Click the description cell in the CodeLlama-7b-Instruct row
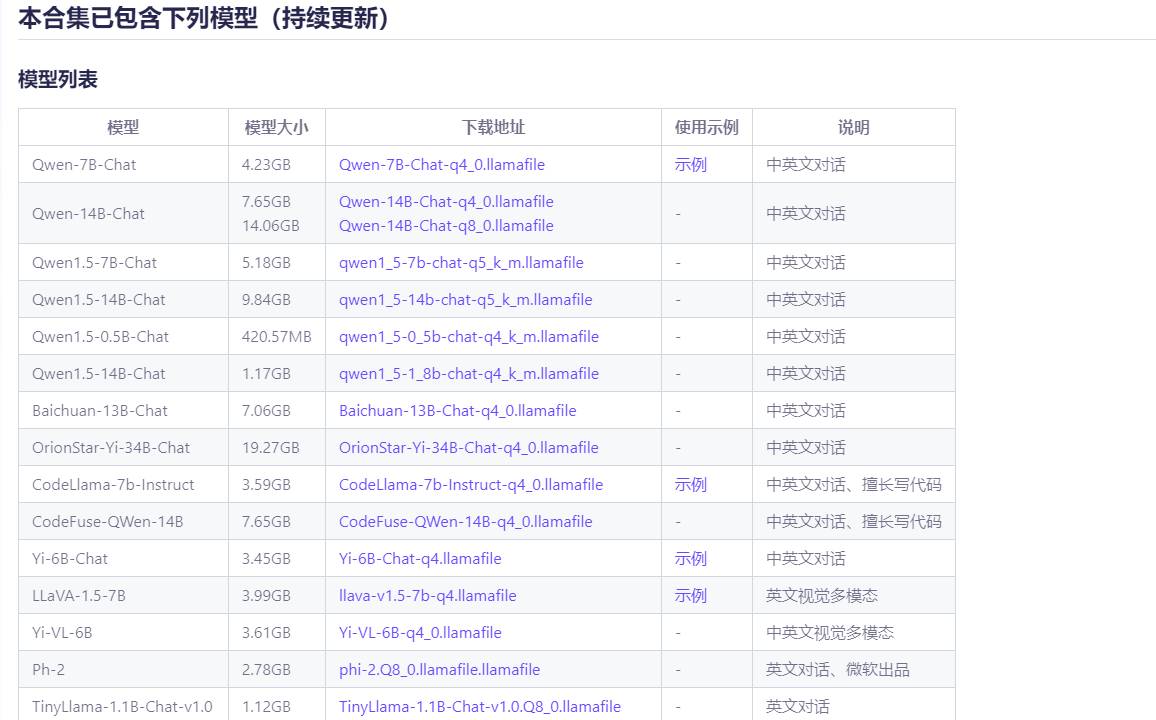This screenshot has width=1156, height=720. [854, 484]
